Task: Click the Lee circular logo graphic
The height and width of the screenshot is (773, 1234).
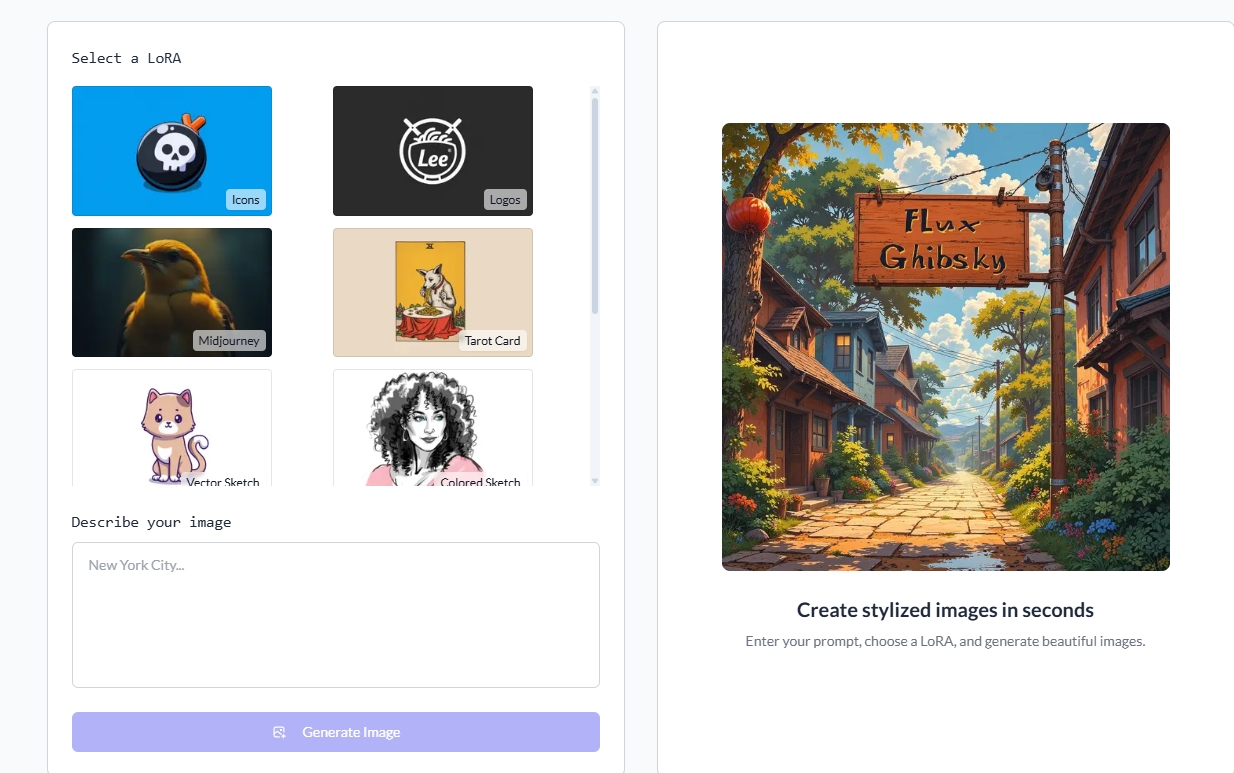Action: [432, 152]
